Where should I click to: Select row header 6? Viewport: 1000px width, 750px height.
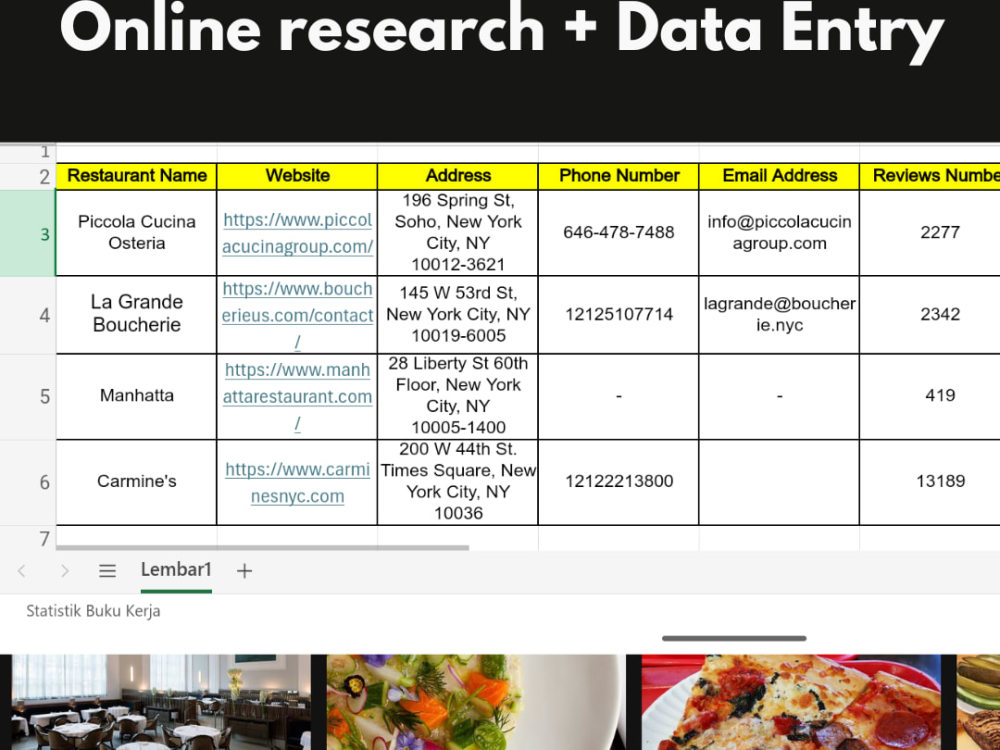(x=28, y=483)
